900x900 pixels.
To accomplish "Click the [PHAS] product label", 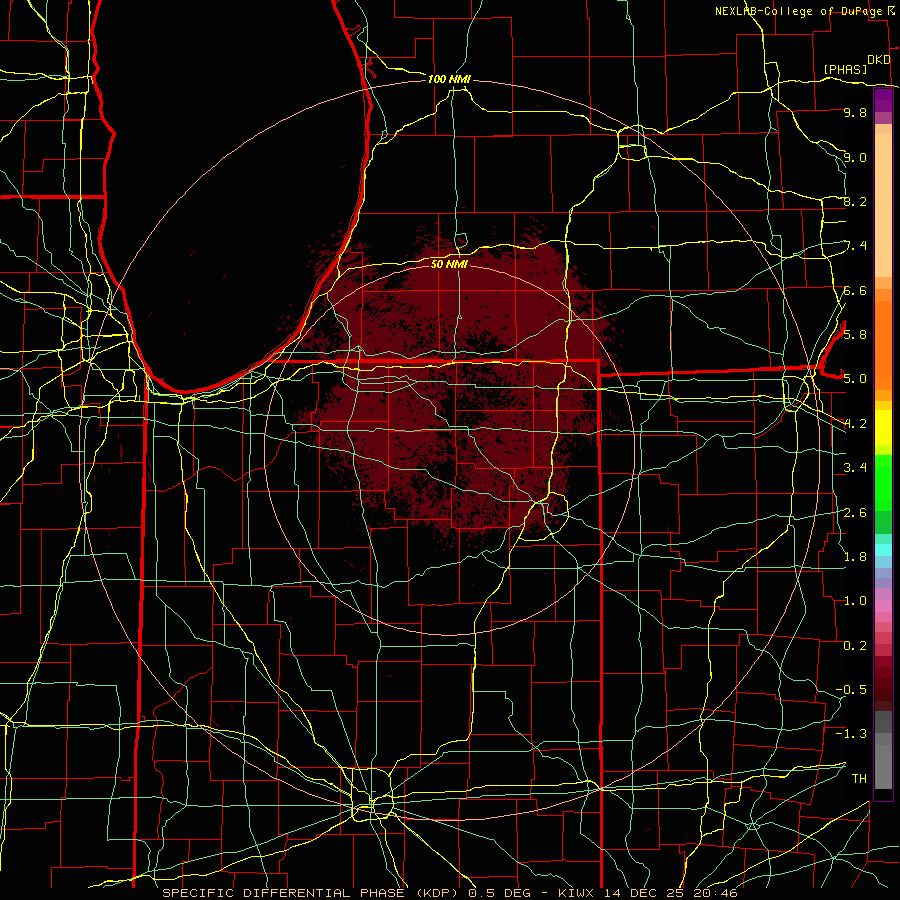I will click(x=845, y=69).
